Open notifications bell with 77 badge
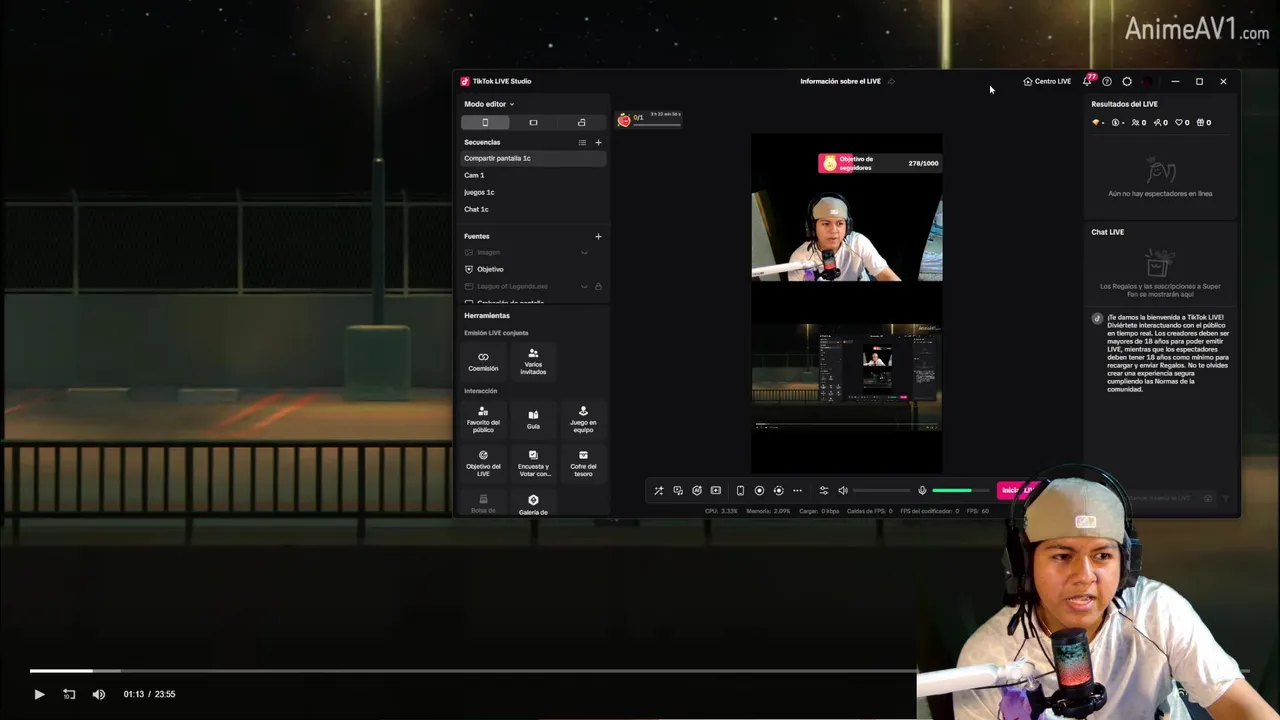 (1087, 81)
